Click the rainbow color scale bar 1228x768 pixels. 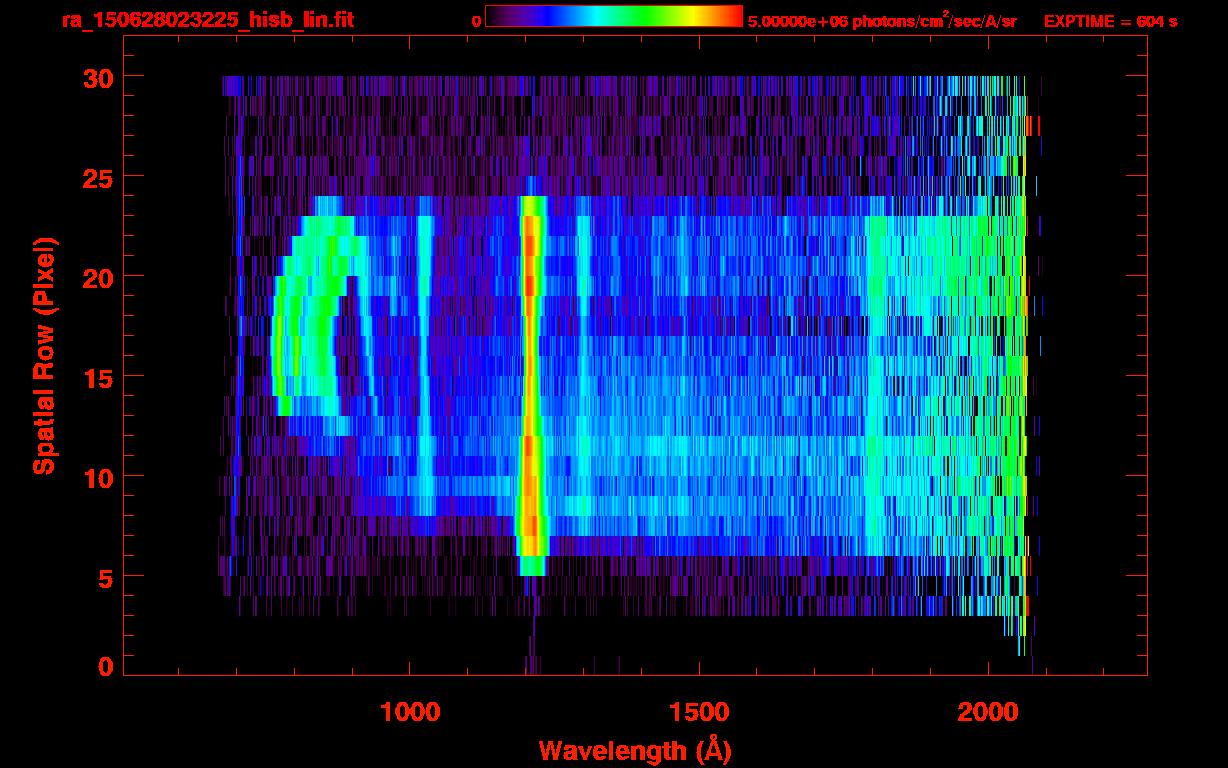(613, 17)
